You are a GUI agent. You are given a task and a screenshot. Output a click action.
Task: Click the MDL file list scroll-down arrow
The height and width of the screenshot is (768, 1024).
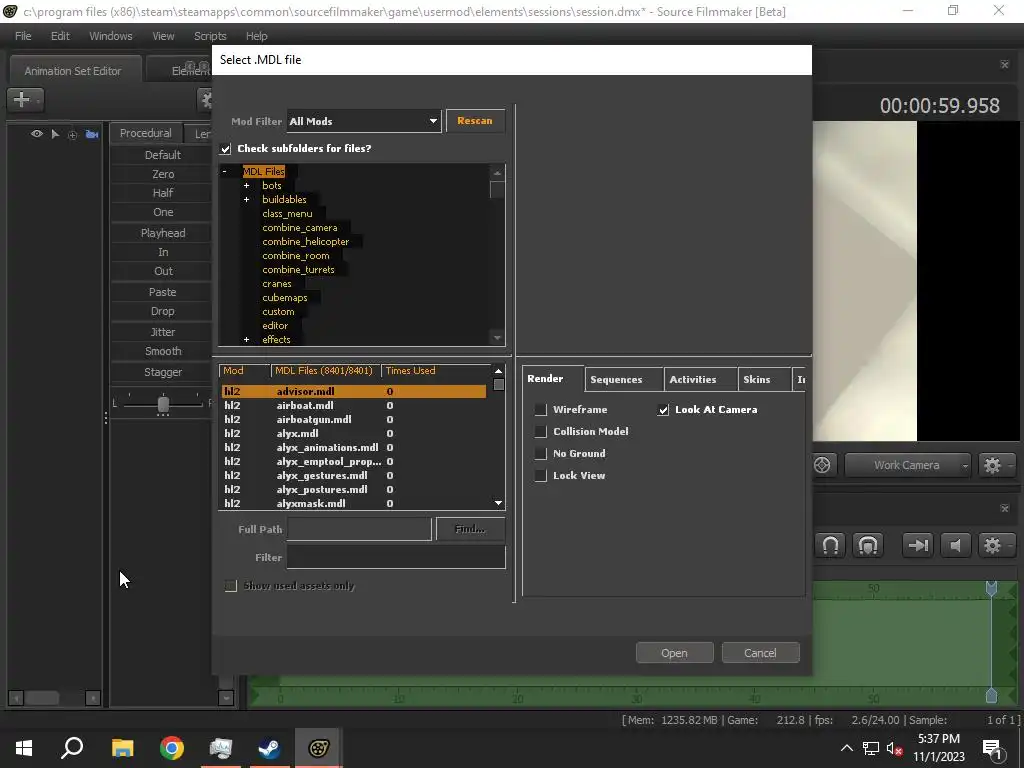pos(498,503)
